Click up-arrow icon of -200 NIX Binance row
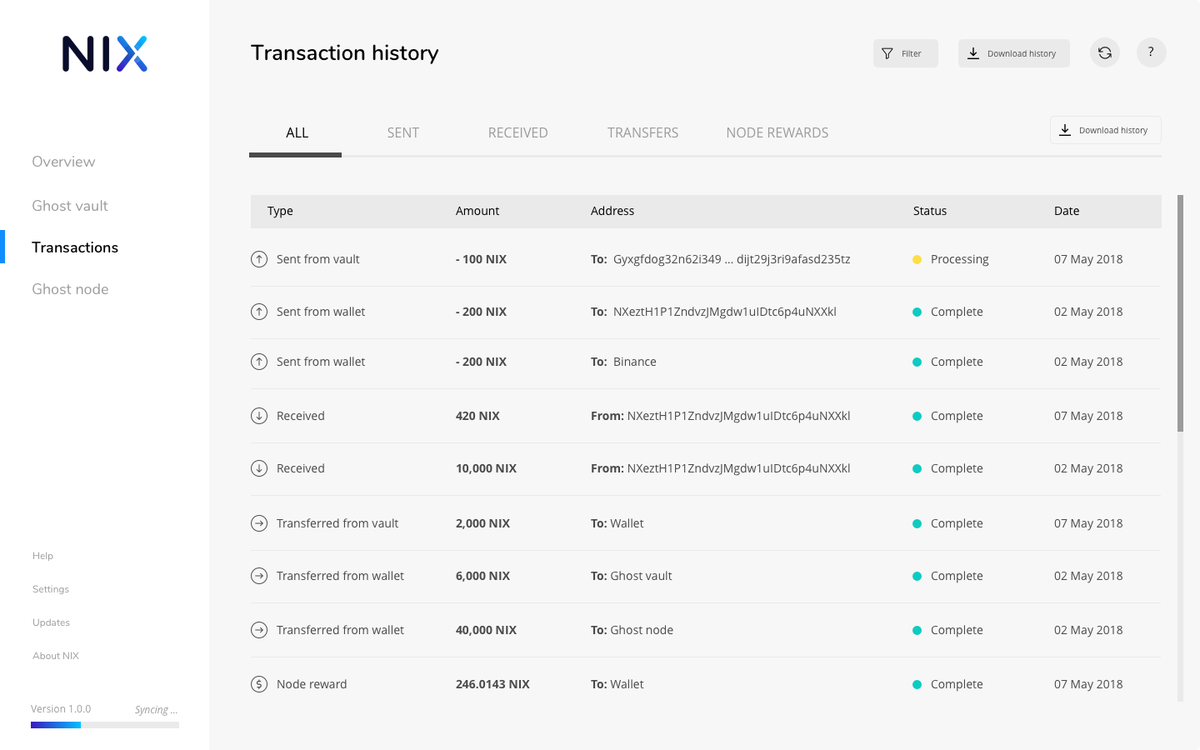The image size is (1200, 750). (258, 362)
